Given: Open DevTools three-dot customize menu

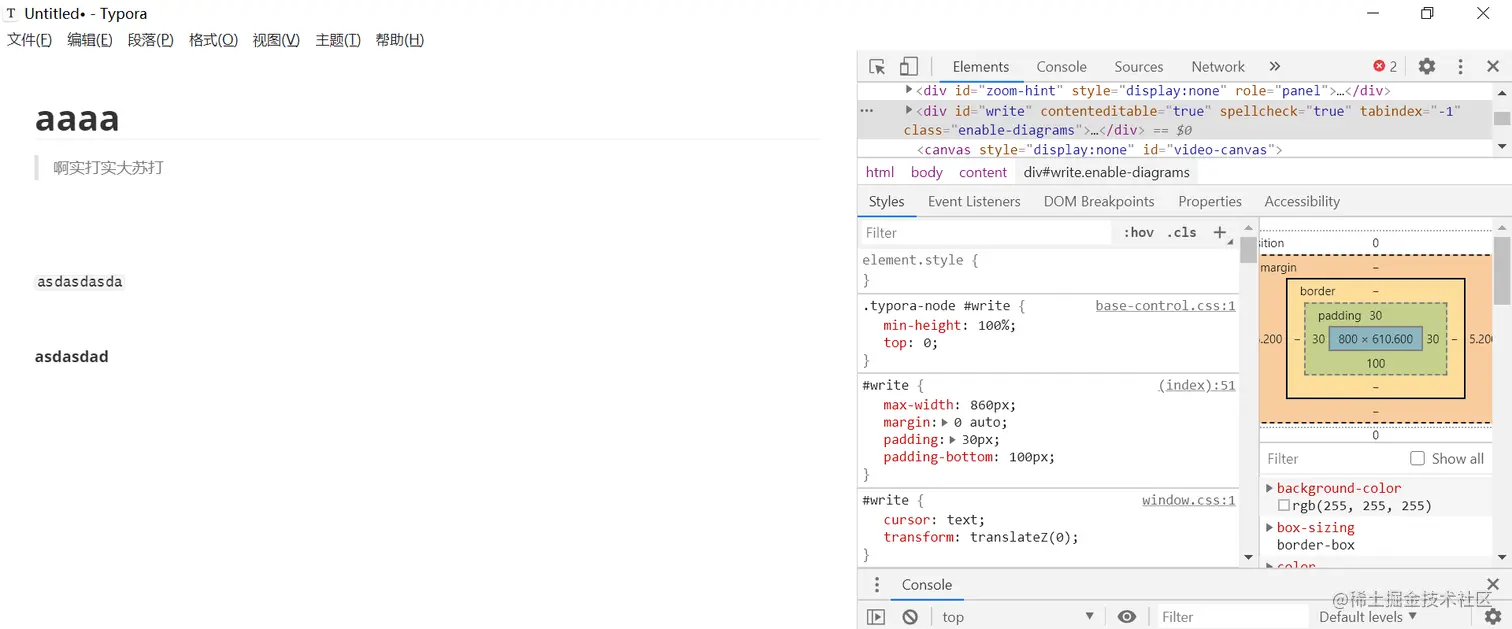Looking at the screenshot, I should coord(1460,66).
